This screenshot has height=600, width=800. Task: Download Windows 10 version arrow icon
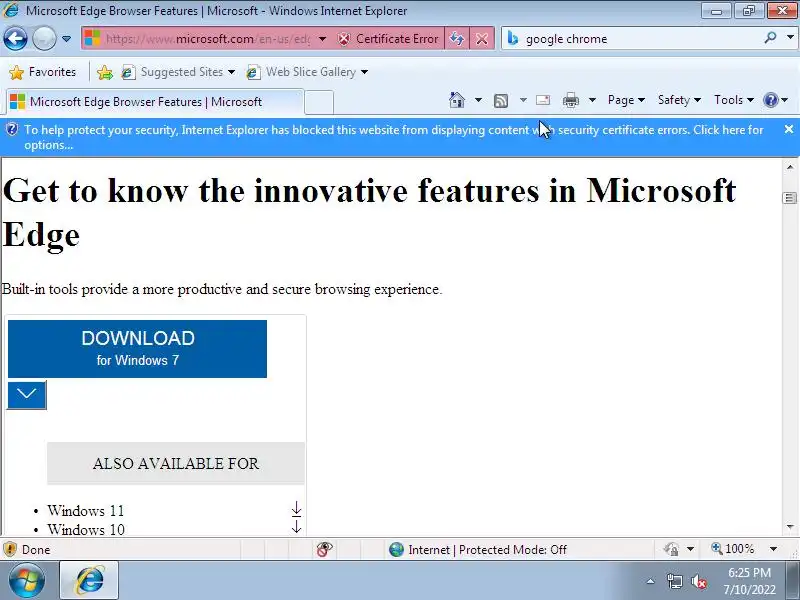(296, 527)
